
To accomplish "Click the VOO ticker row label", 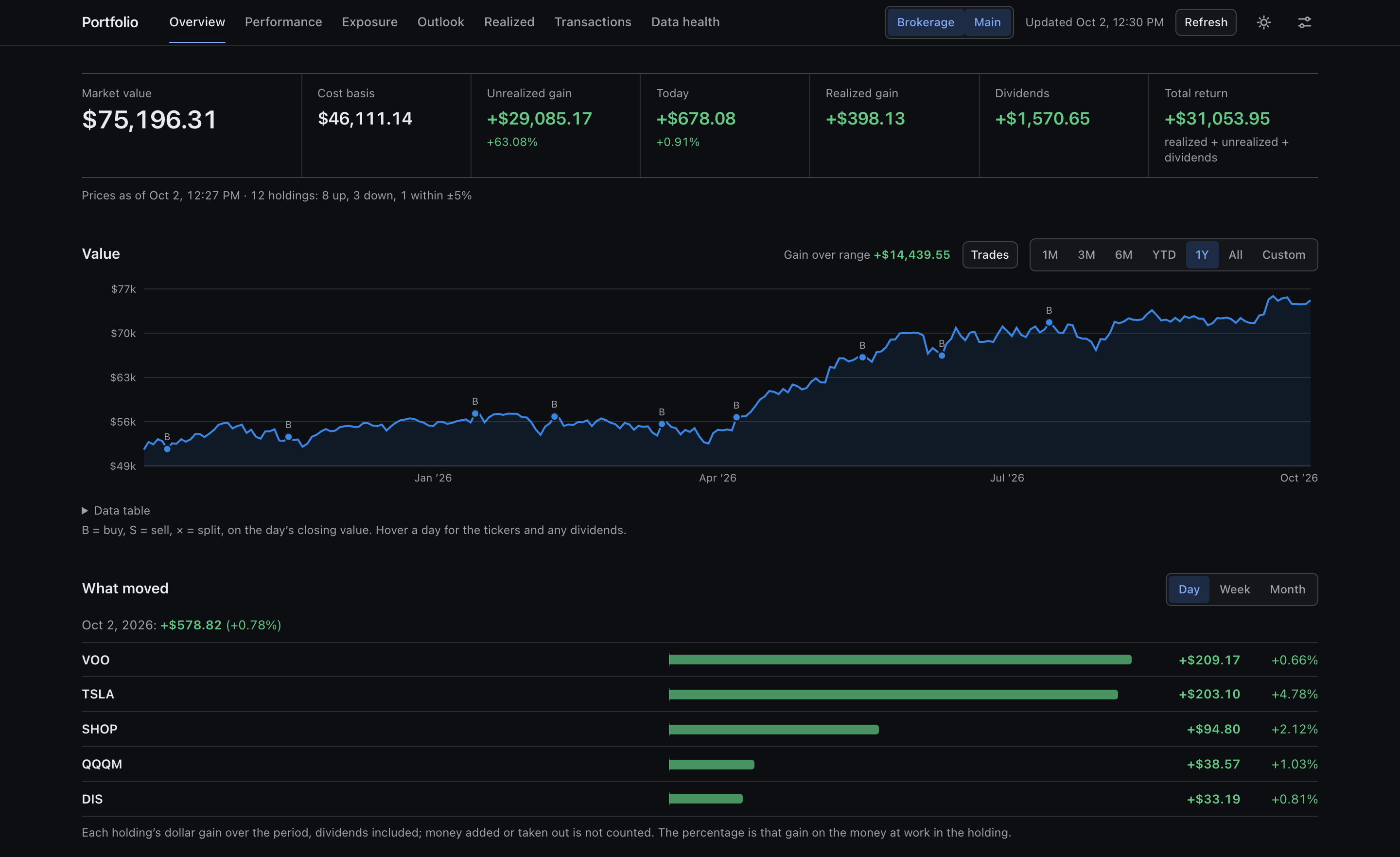I will 95,660.
